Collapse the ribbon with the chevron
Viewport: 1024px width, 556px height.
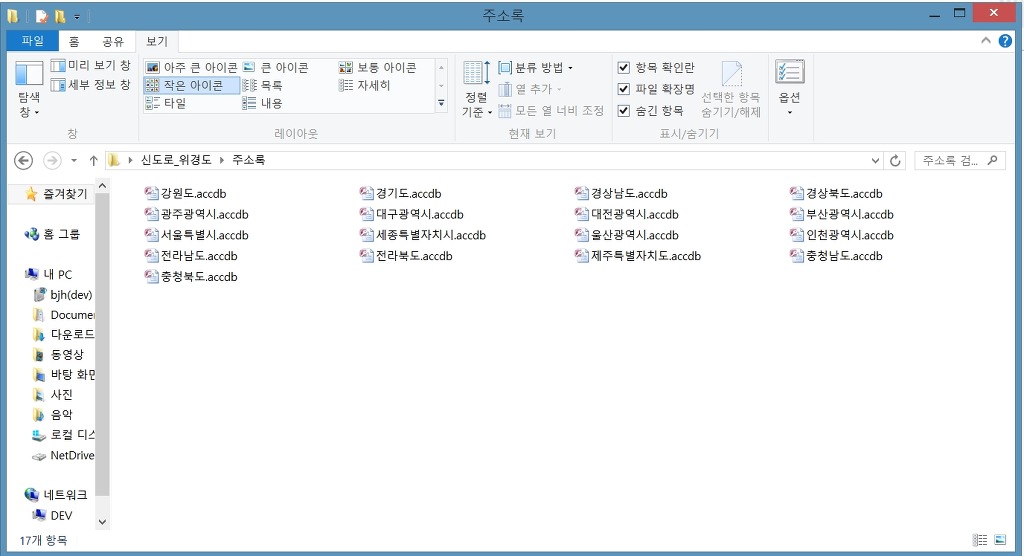[985, 41]
